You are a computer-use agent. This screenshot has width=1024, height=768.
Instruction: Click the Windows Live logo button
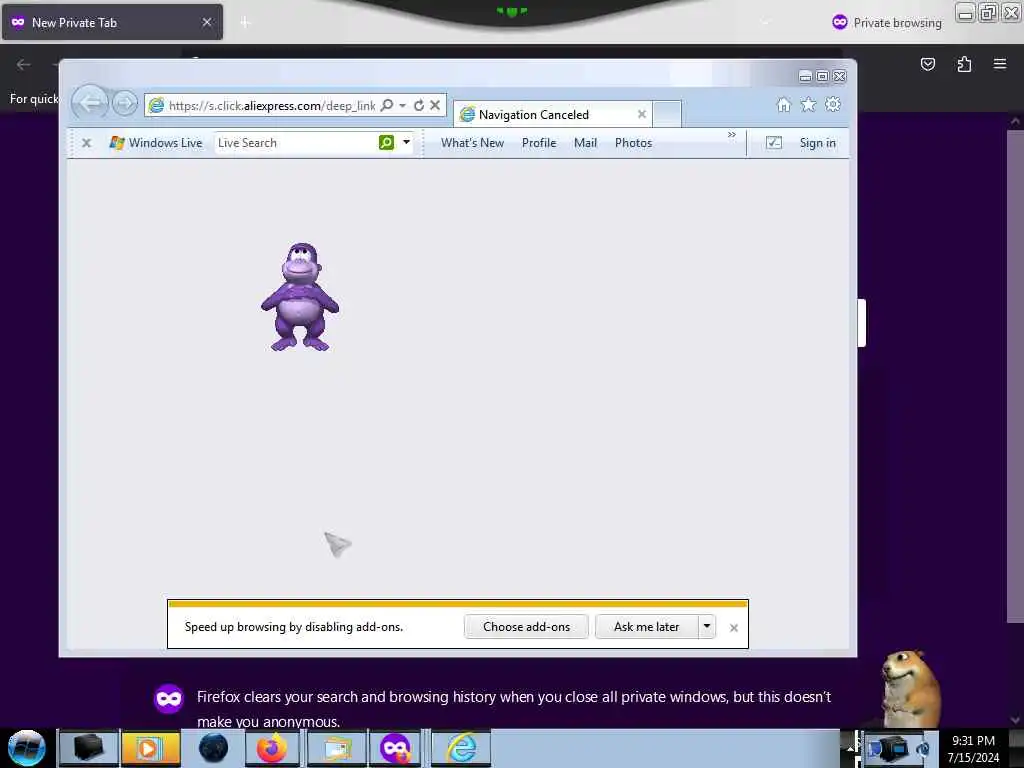pyautogui.click(x=156, y=142)
